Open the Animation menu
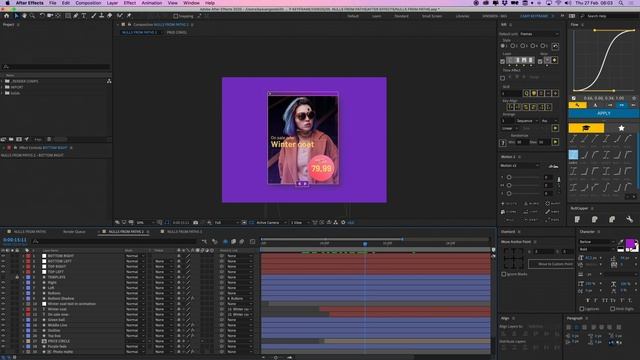This screenshot has height=360, width=640. (x=151, y=3)
